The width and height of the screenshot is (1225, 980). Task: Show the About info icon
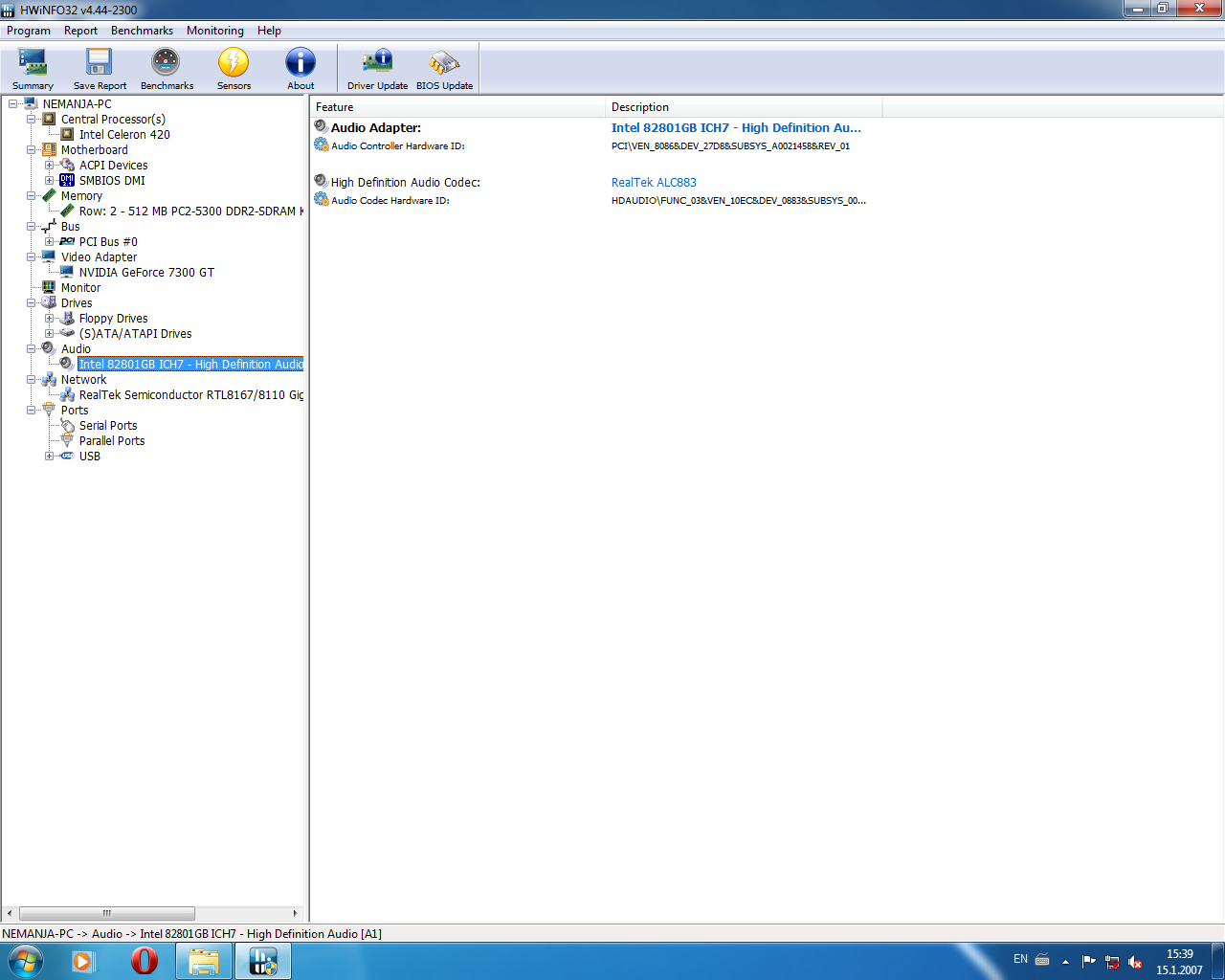click(301, 69)
